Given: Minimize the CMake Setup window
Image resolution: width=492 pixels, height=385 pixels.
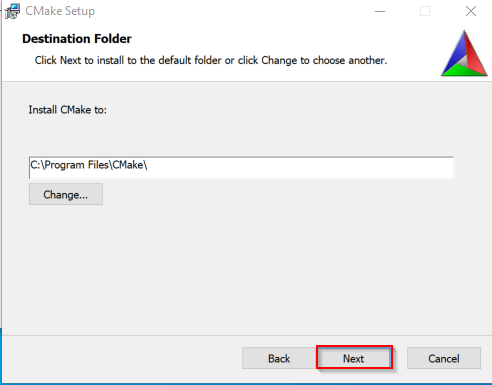Looking at the screenshot, I should 380,11.
